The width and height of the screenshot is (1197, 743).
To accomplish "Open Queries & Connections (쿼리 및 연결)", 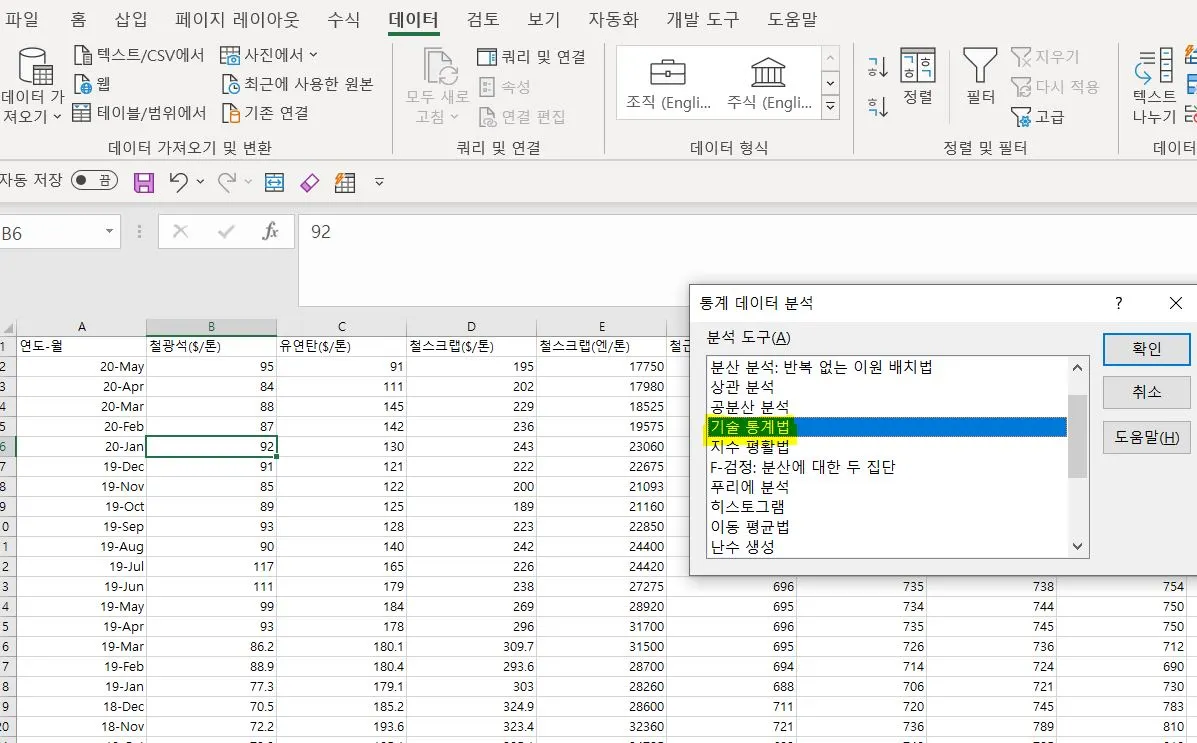I will point(531,57).
